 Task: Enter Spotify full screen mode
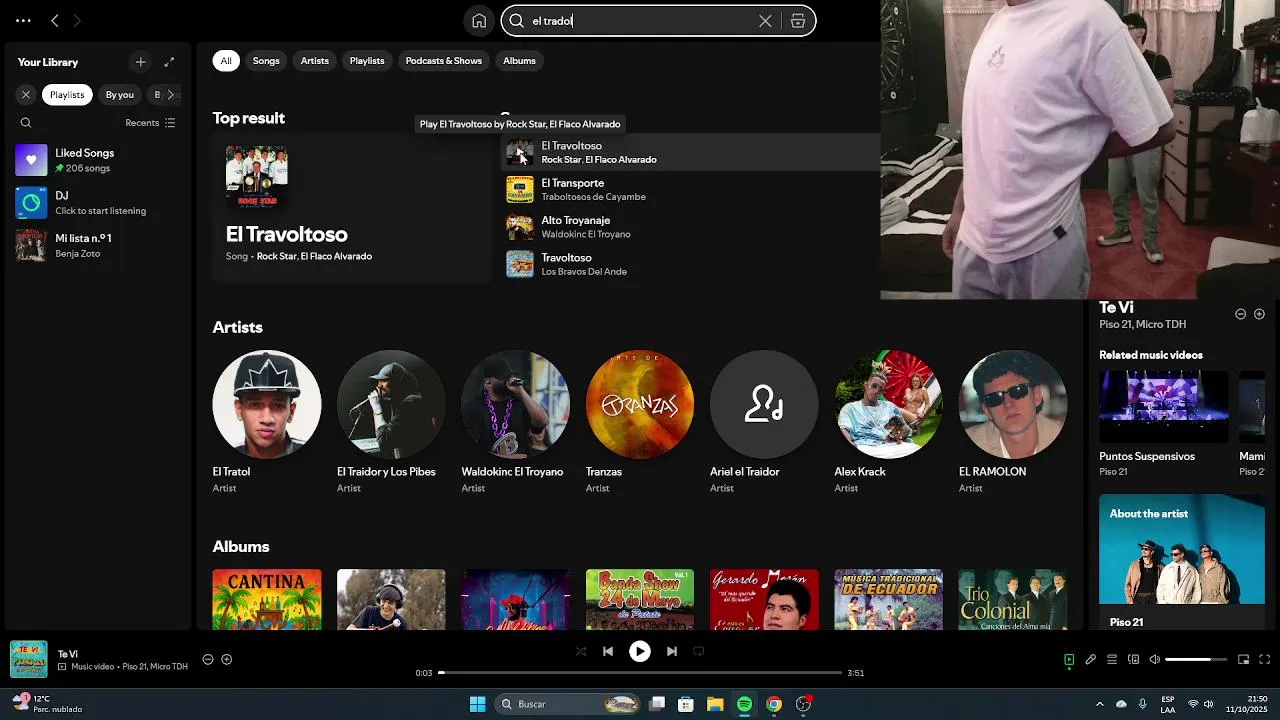click(x=1265, y=659)
